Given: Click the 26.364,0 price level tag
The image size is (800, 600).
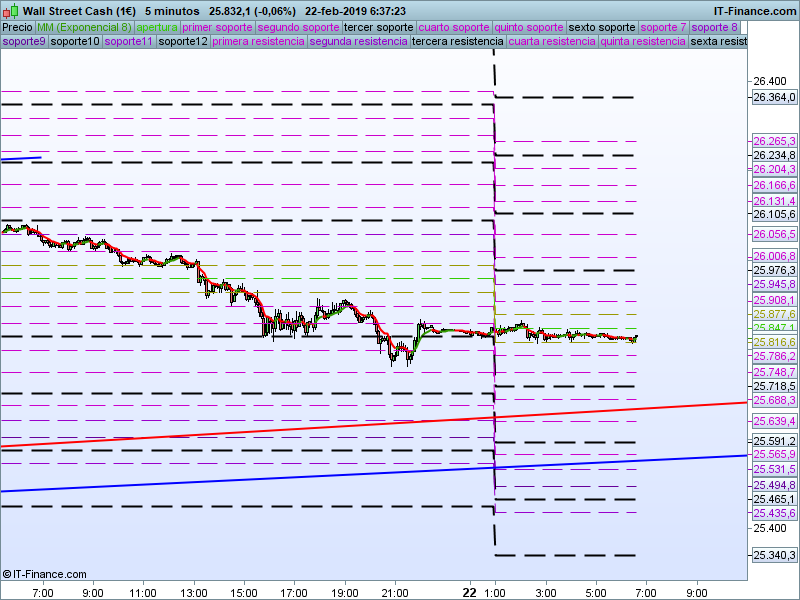Looking at the screenshot, I should click(774, 97).
